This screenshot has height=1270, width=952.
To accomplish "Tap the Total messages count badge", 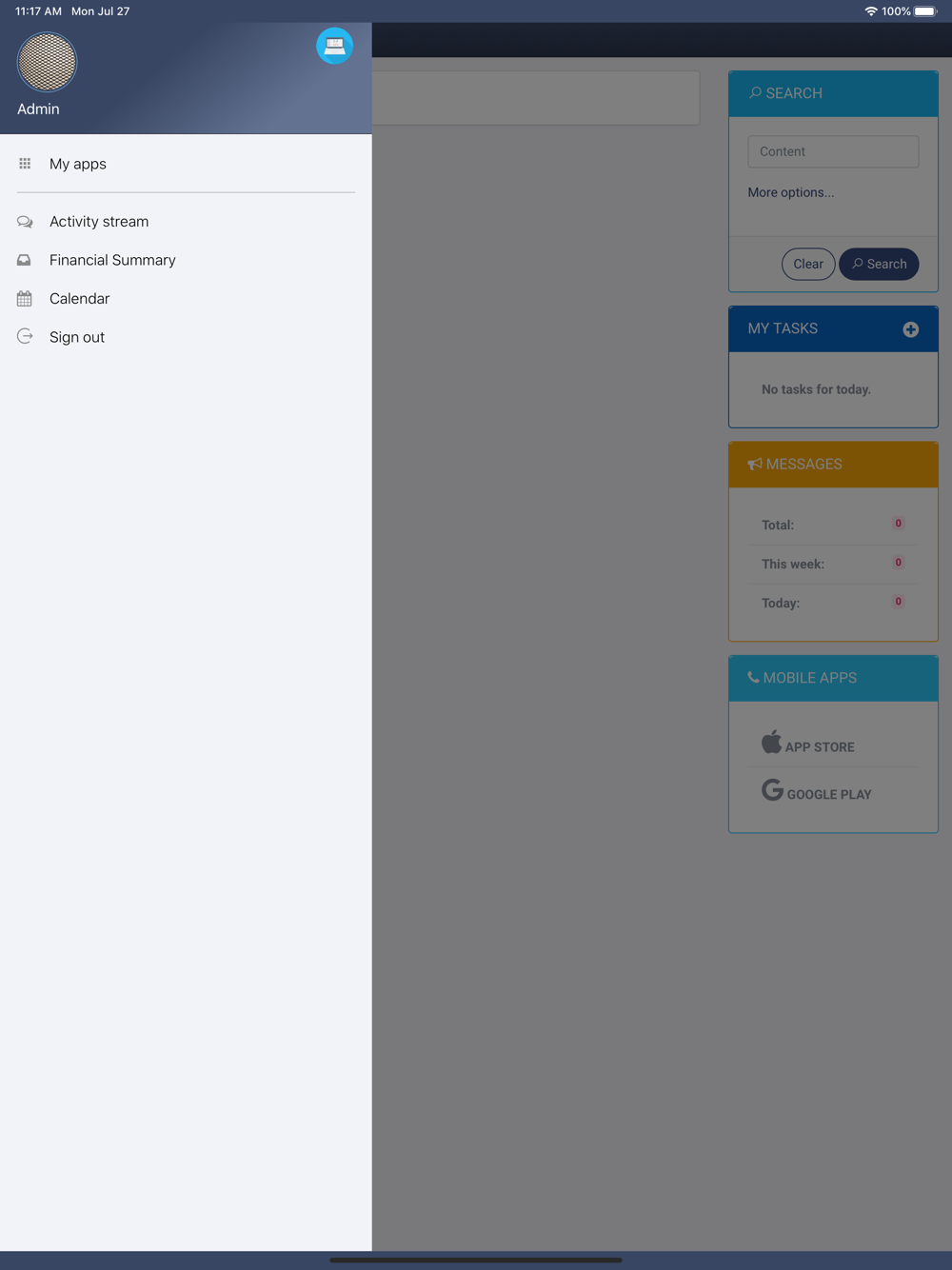I will coord(898,524).
